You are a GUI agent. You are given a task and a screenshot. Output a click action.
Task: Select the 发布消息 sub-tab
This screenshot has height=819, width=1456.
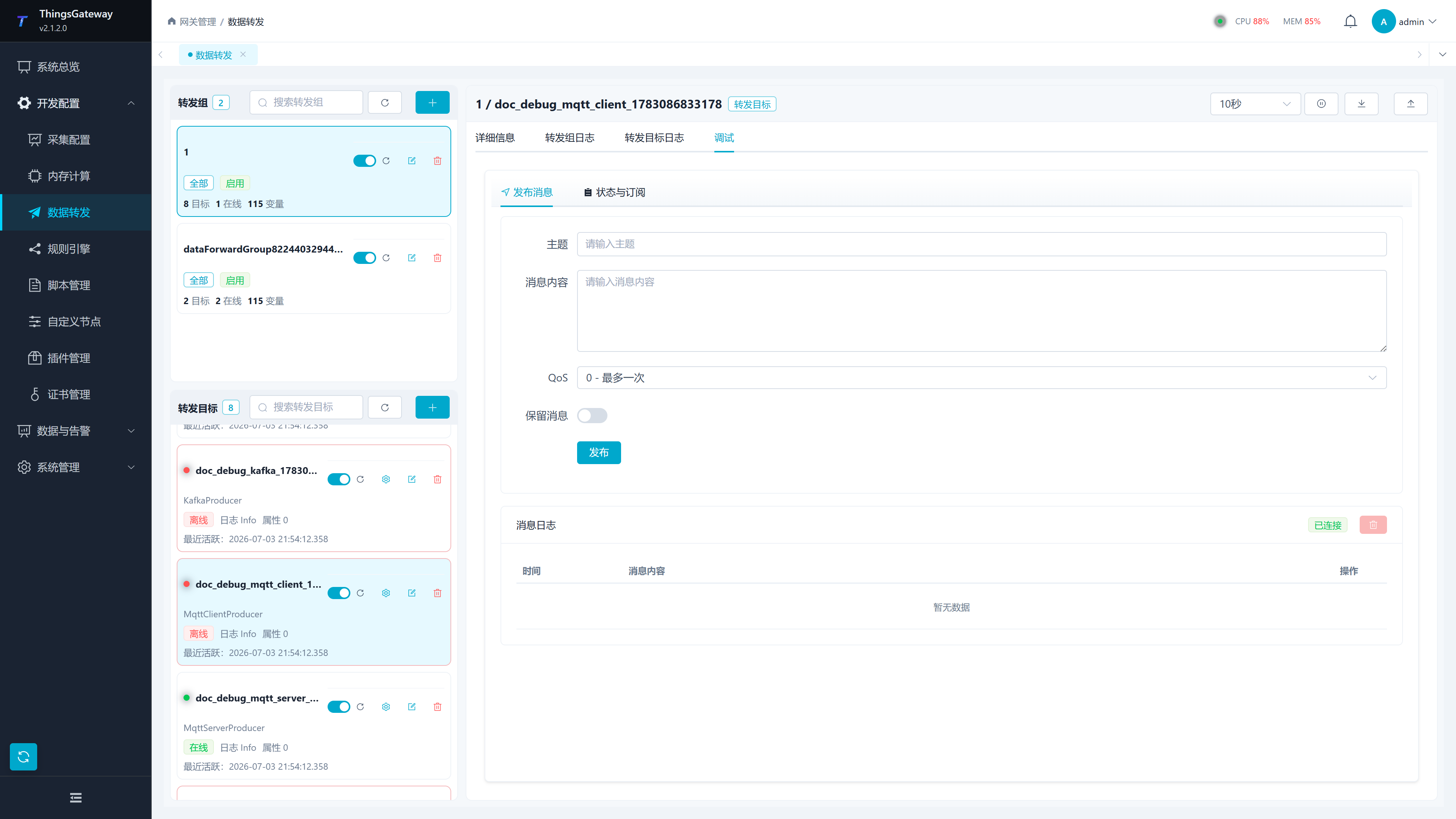(x=527, y=192)
